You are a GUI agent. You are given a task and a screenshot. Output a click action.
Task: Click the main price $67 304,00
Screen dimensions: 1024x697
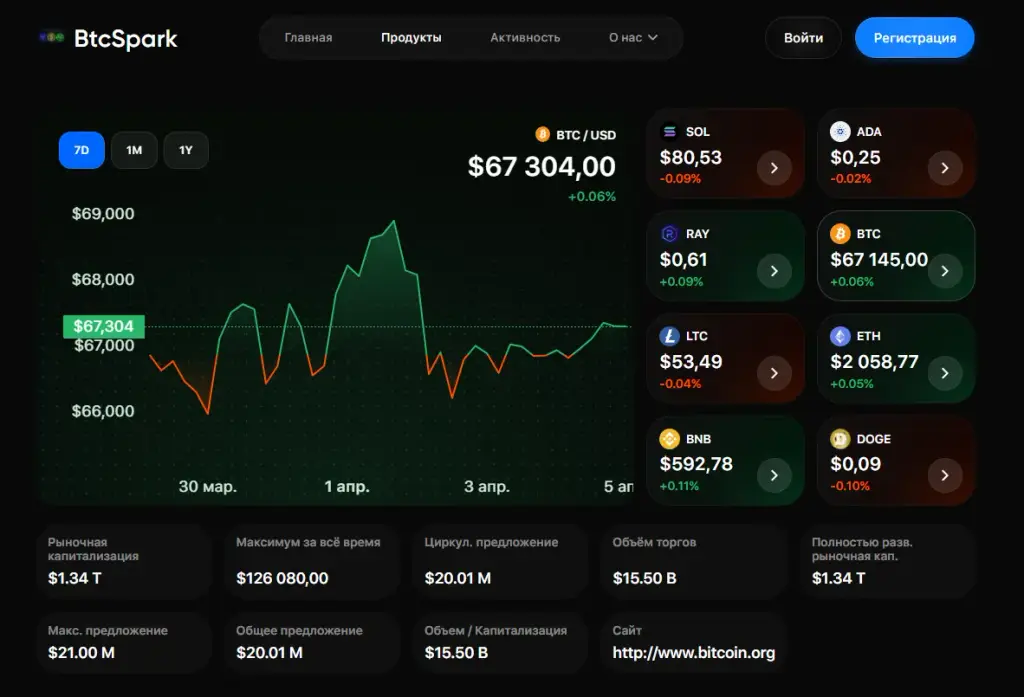pos(541,167)
